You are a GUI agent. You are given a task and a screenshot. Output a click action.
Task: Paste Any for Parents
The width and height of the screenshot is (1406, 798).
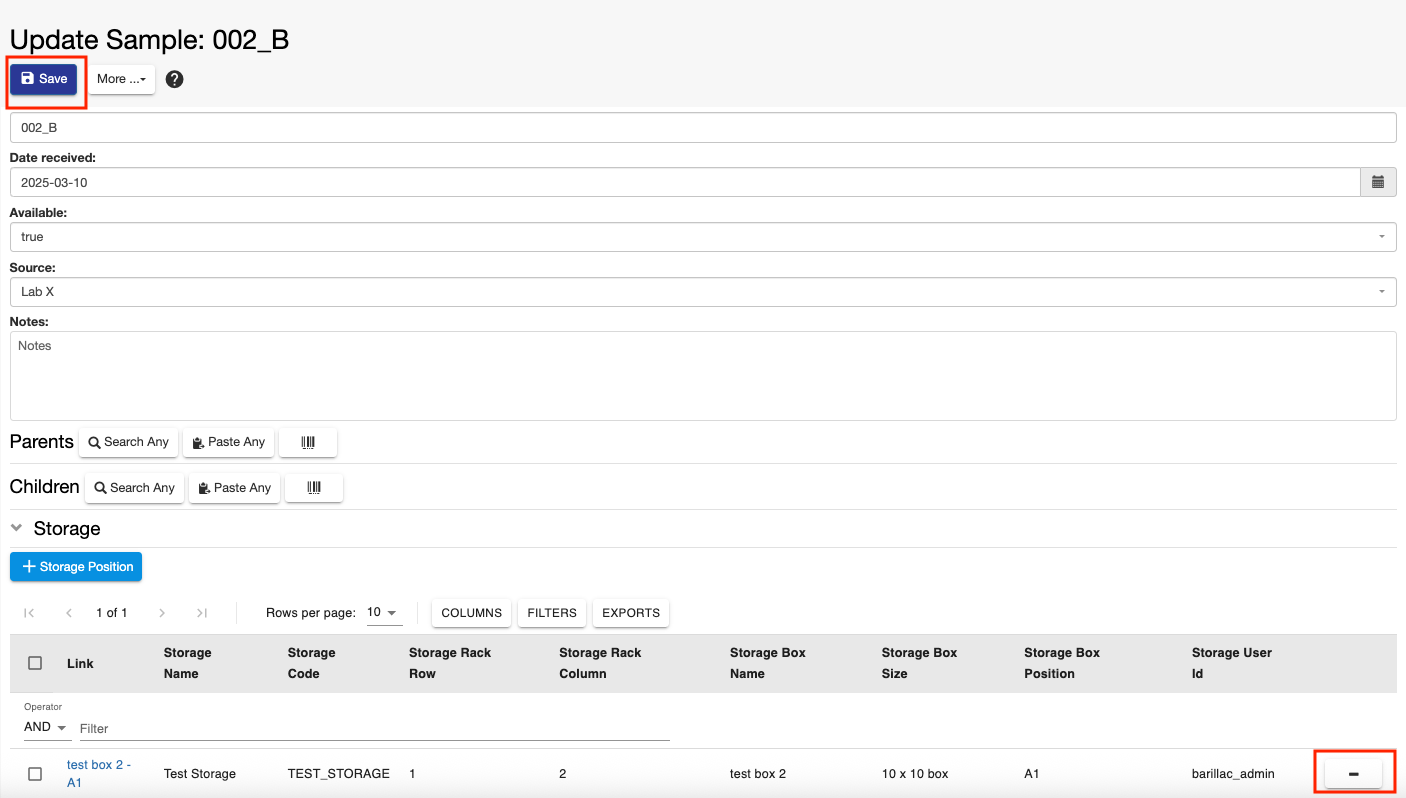point(228,442)
